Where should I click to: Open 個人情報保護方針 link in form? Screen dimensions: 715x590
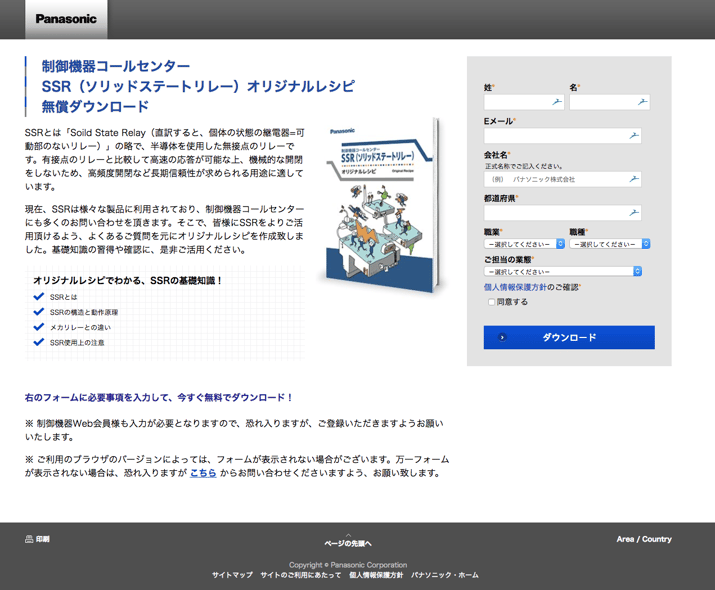515,287
